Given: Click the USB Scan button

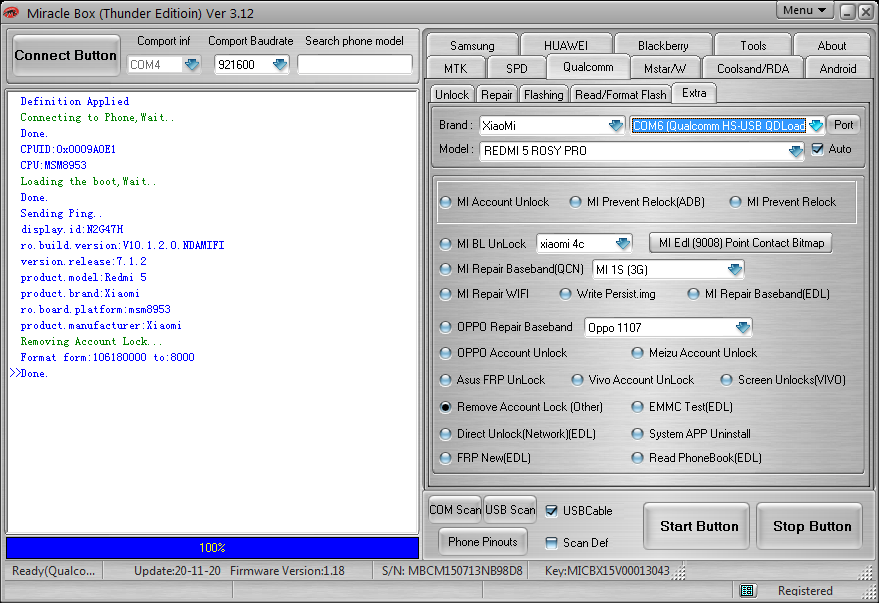Looking at the screenshot, I should pyautogui.click(x=510, y=510).
